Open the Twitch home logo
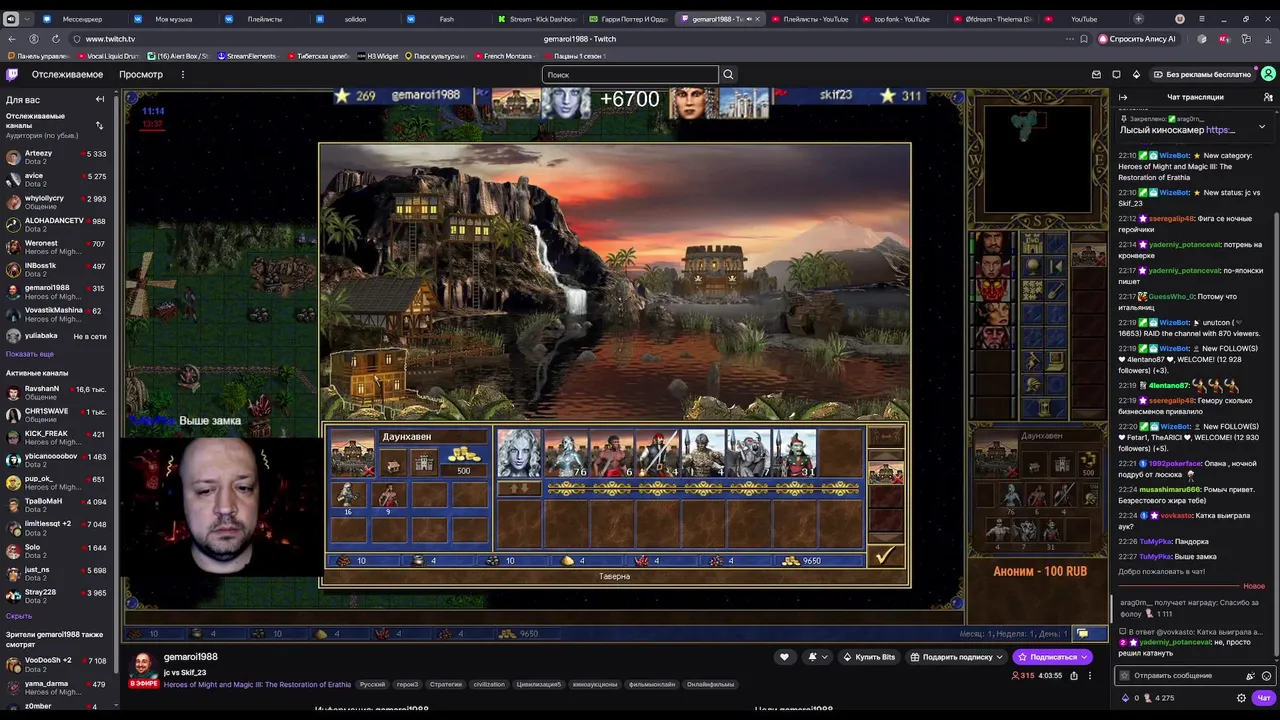Screen dimensions: 1280x720 tap(12, 74)
